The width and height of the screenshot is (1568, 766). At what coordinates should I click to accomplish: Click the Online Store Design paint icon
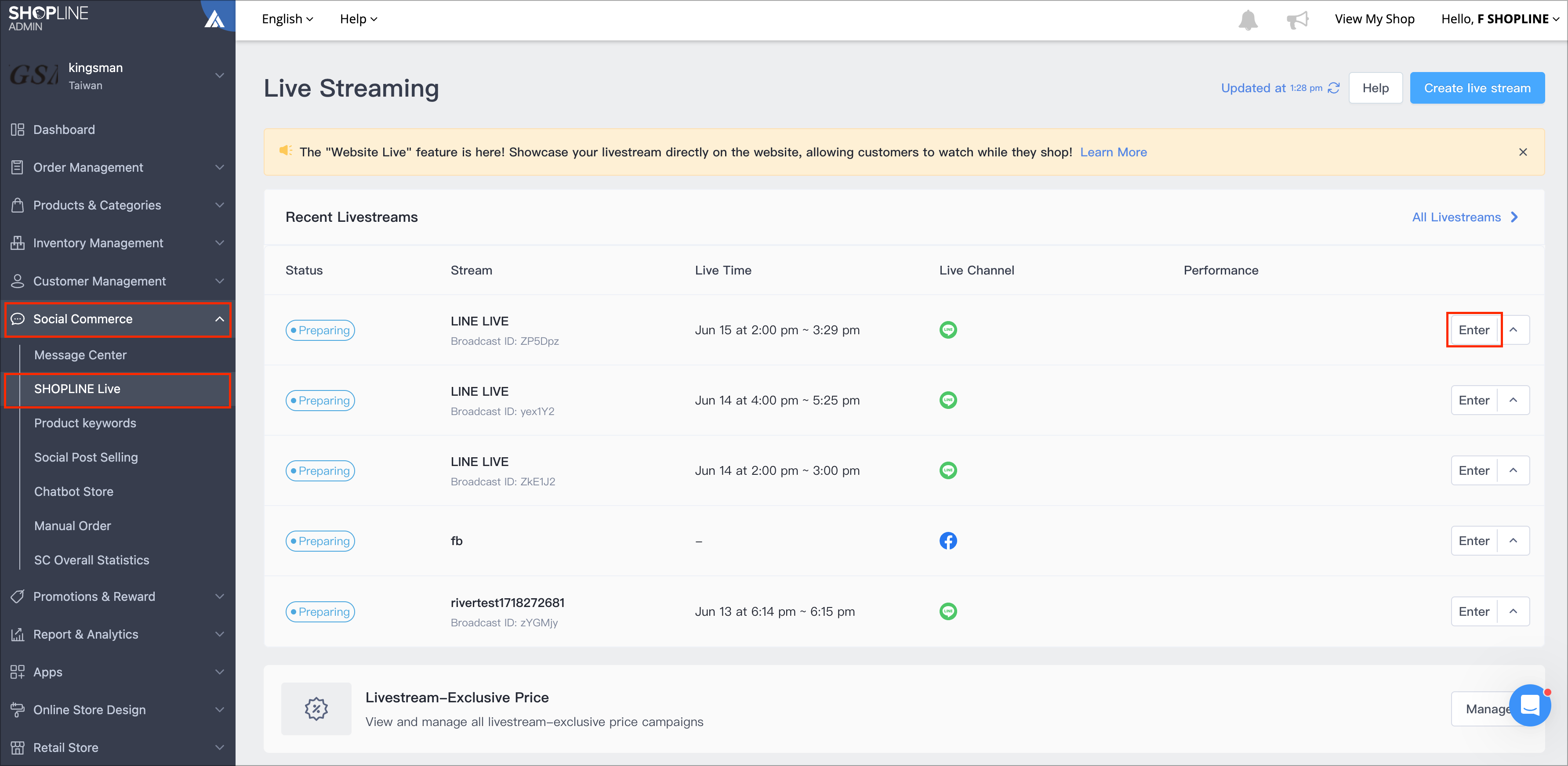18,709
